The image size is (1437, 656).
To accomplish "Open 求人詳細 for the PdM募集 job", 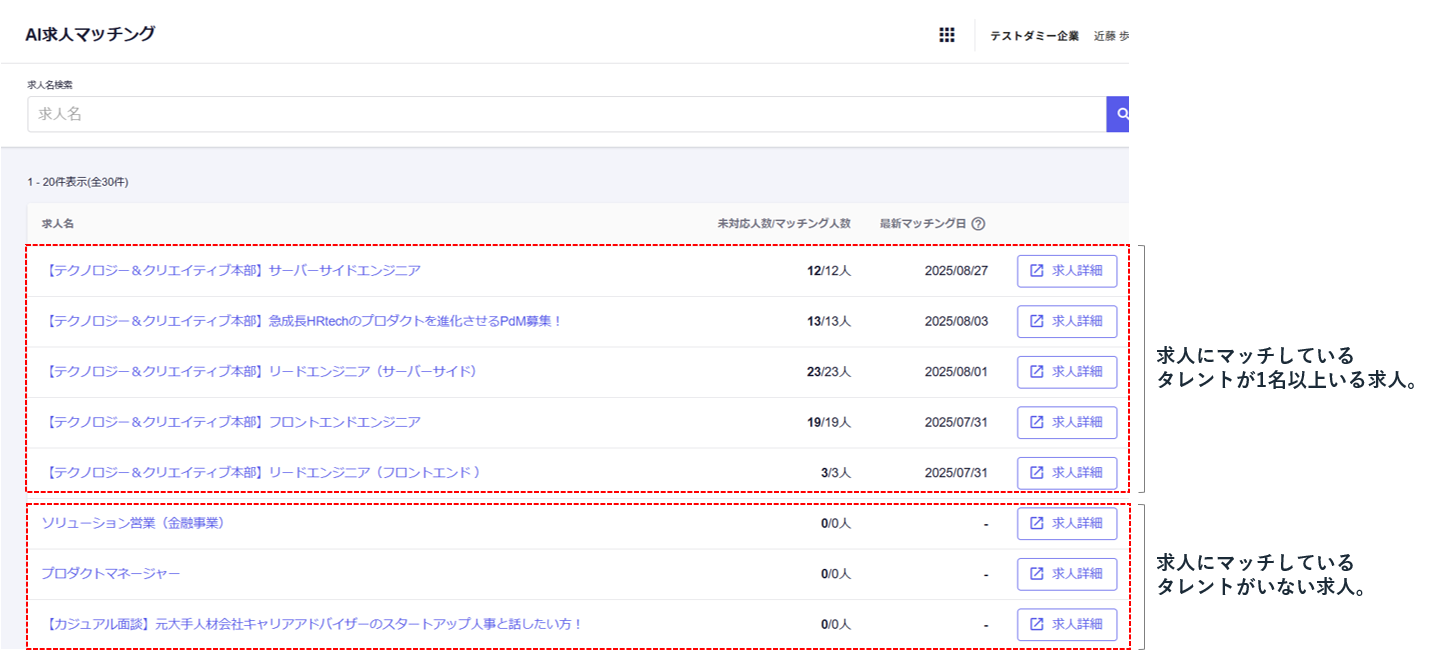I will [1066, 321].
